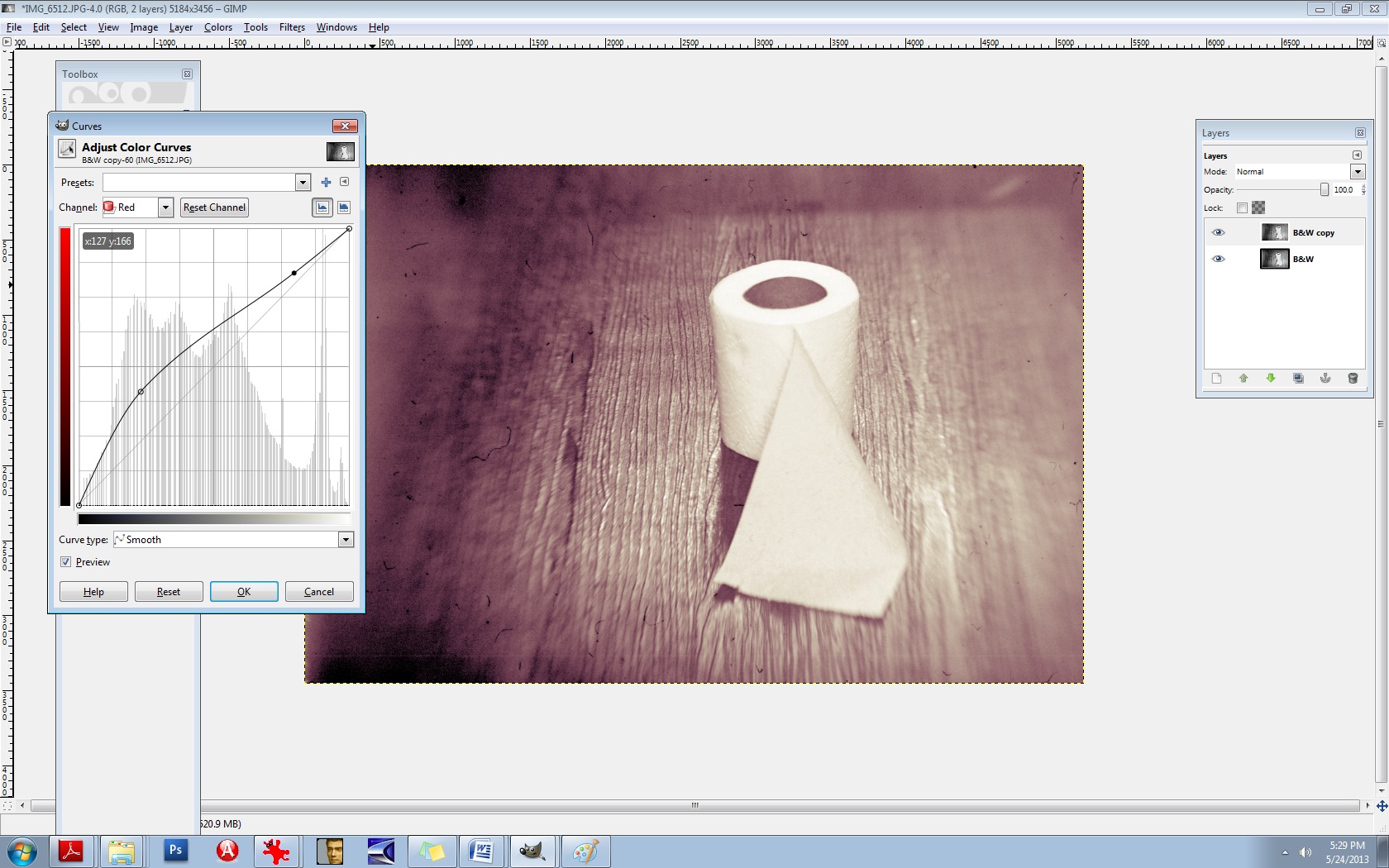
Task: Select the linear histogram icon
Action: [x=322, y=207]
